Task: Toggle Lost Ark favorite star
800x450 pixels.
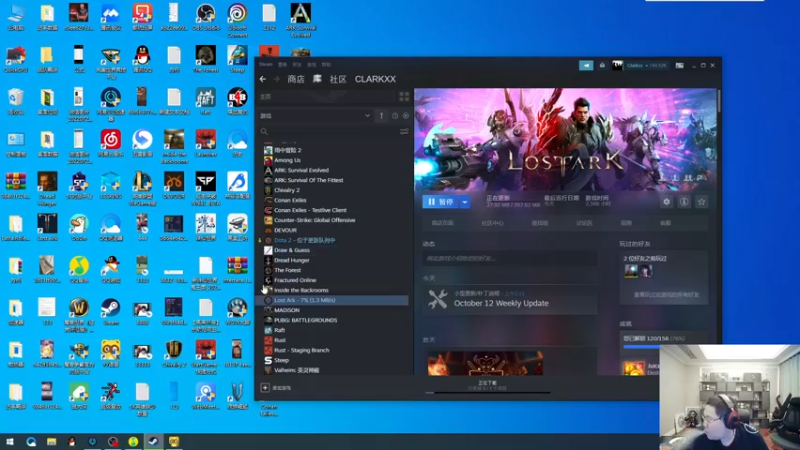Action: (702, 202)
